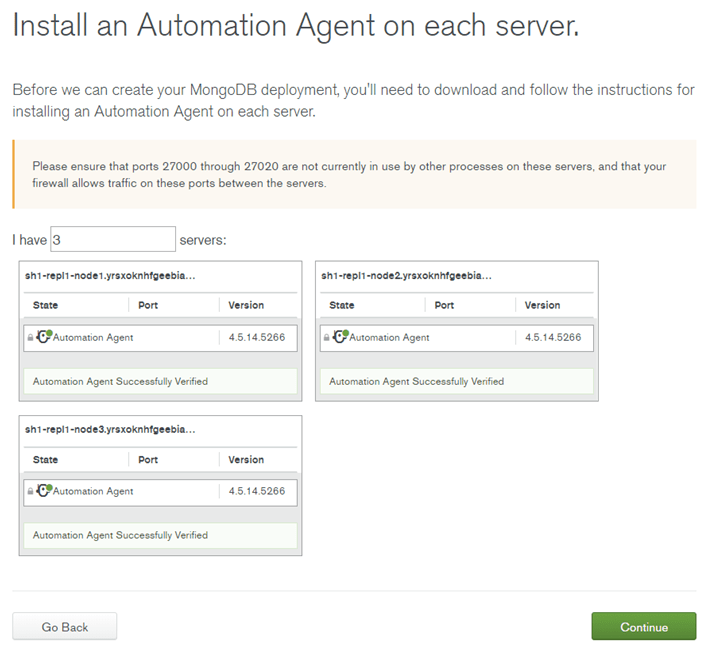
Task: Click the Version column header in node3 card
Action: tap(246, 459)
